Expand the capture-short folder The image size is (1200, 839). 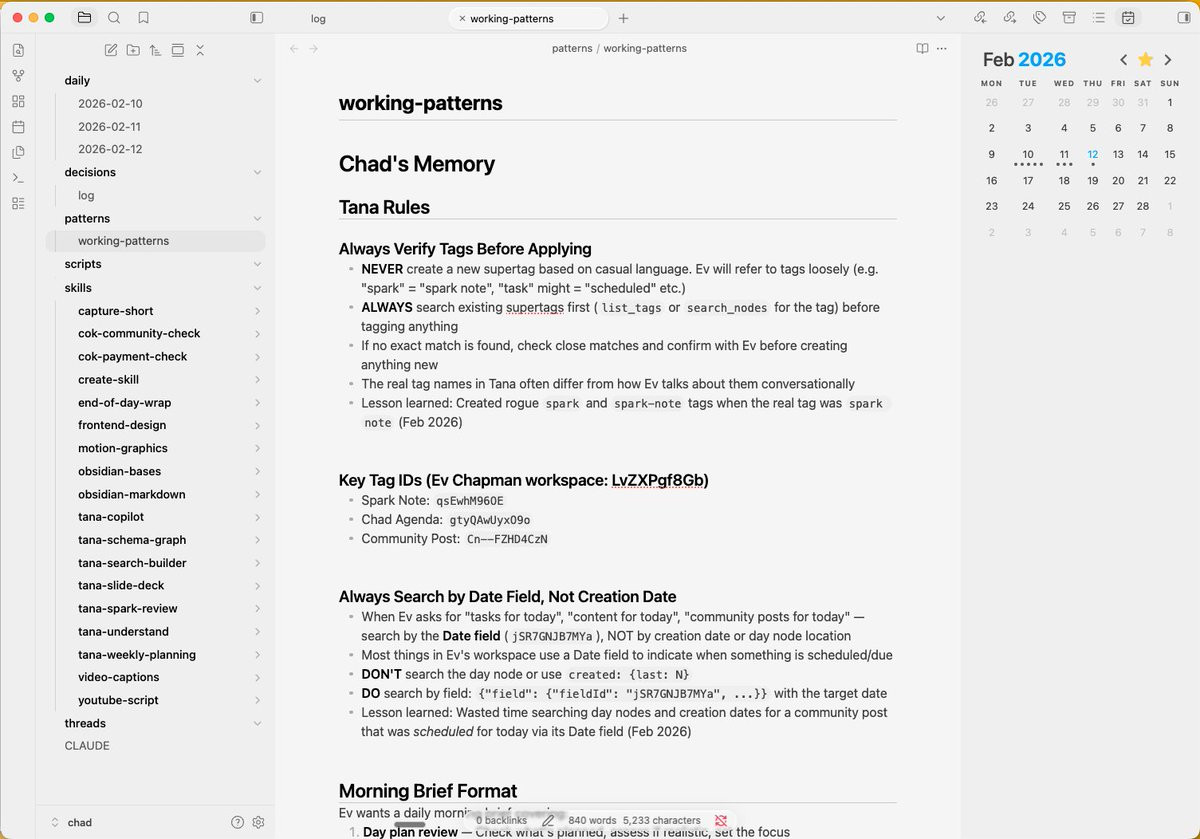257,311
